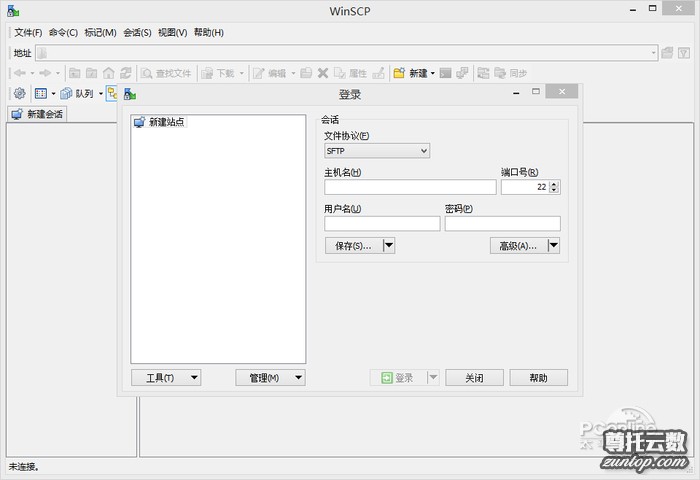The height and width of the screenshot is (480, 700).
Task: Click the Save (保存(S)...) button
Action: (354, 245)
